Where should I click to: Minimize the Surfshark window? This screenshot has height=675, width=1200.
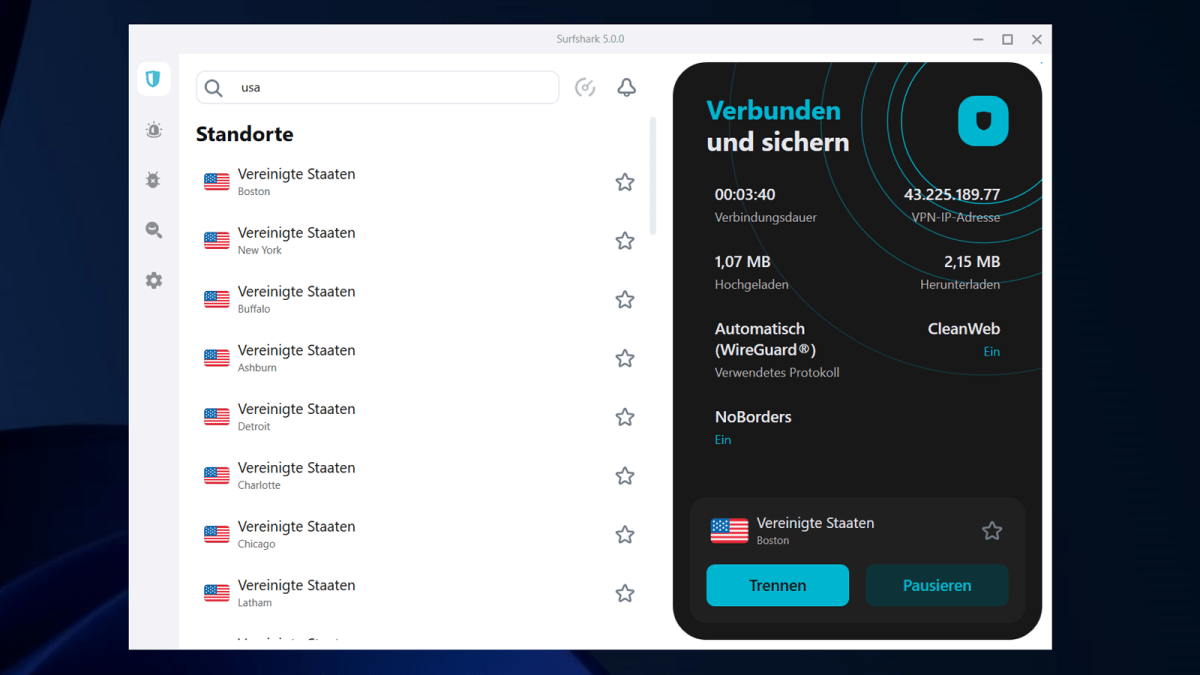click(x=978, y=39)
